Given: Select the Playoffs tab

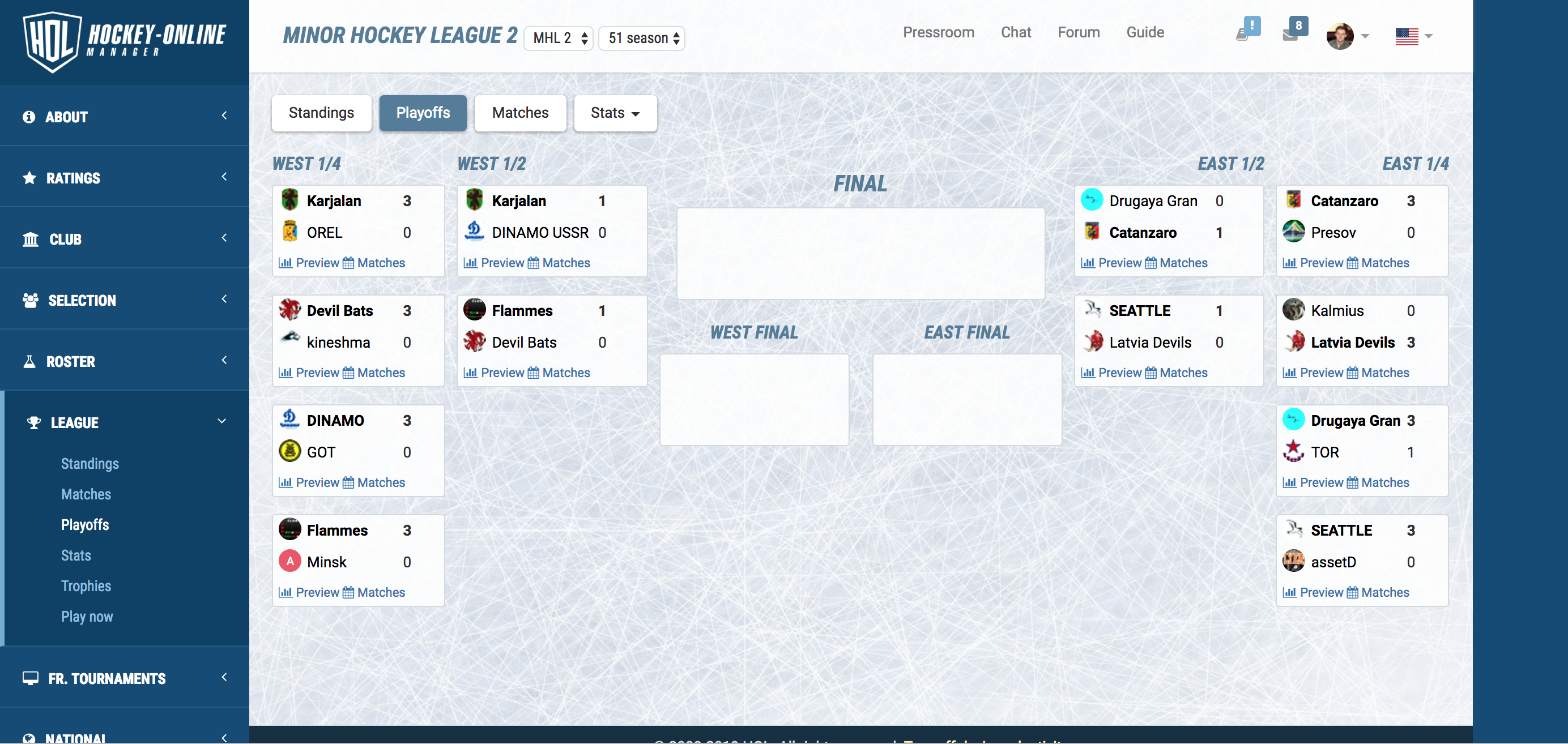Looking at the screenshot, I should click(421, 112).
